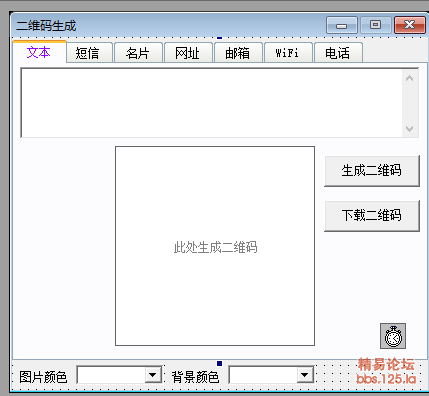
Task: Click the 文本 tab
Action: pyautogui.click(x=39, y=52)
